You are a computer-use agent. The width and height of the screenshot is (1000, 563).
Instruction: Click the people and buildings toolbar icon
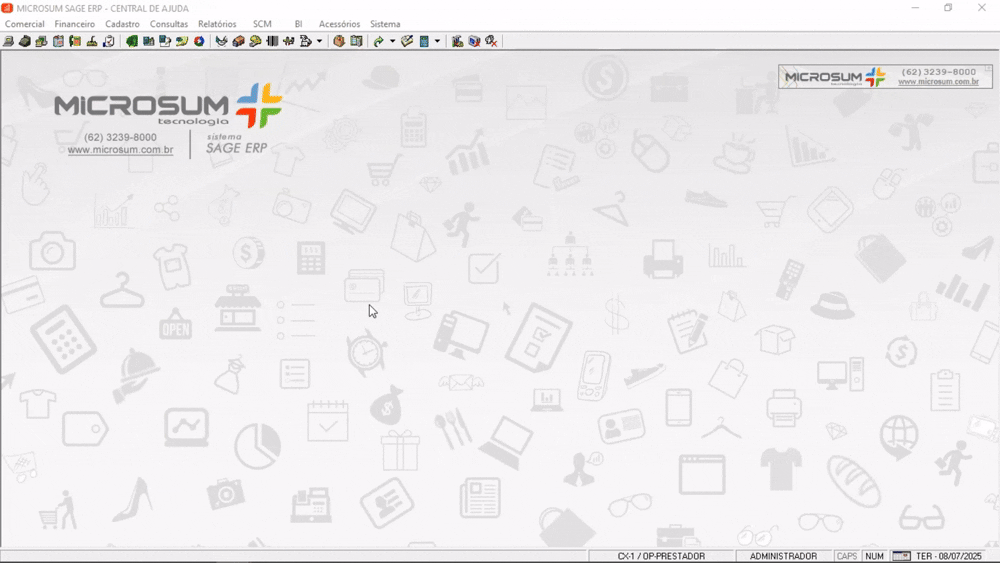click(457, 41)
